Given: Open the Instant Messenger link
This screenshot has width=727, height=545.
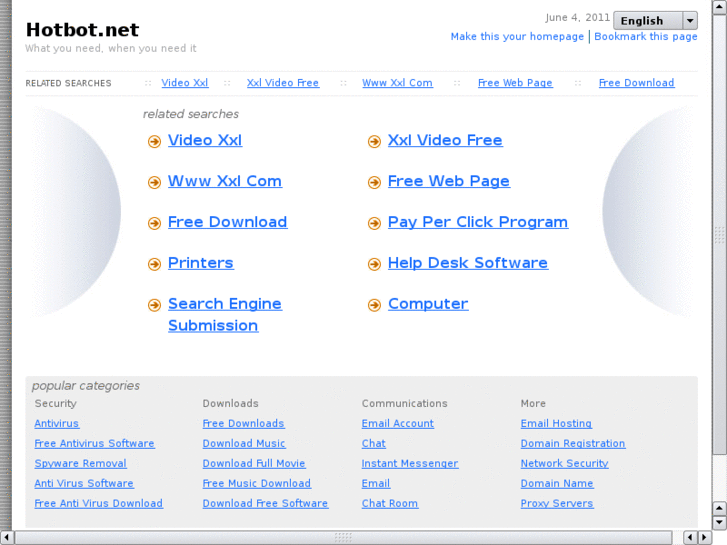Looking at the screenshot, I should point(410,464).
